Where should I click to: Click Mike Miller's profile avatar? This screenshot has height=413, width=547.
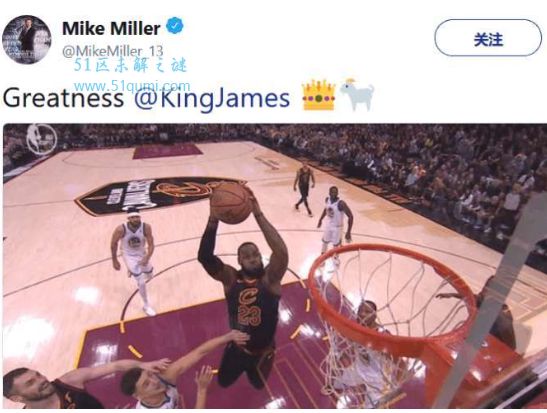(x=27, y=40)
